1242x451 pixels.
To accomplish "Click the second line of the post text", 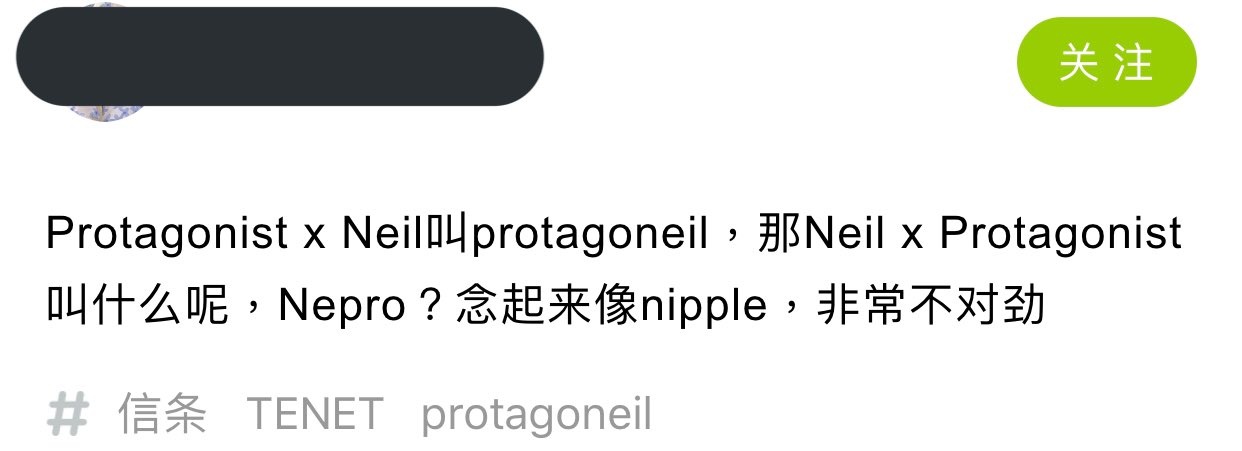I will click(546, 306).
